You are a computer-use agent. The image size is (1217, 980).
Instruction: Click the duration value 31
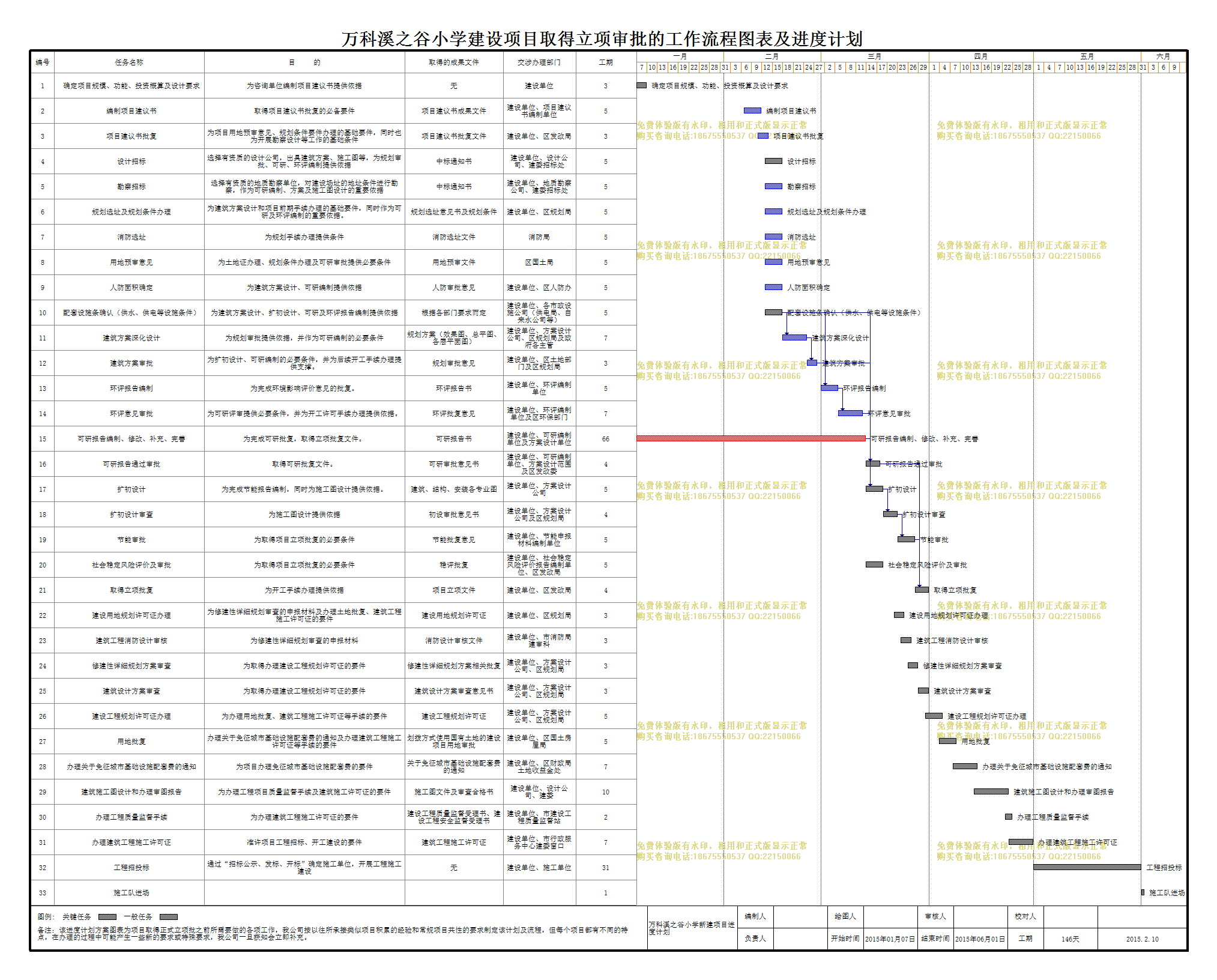(606, 868)
